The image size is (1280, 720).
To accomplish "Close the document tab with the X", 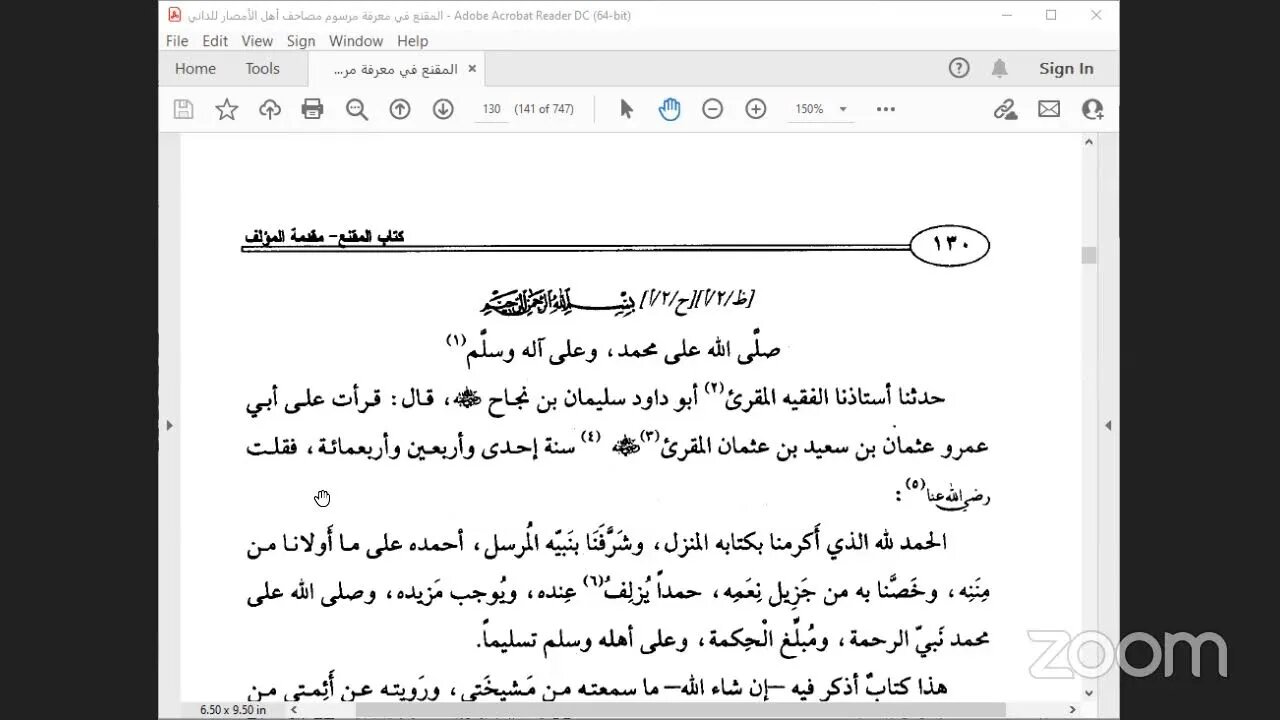I will (472, 69).
